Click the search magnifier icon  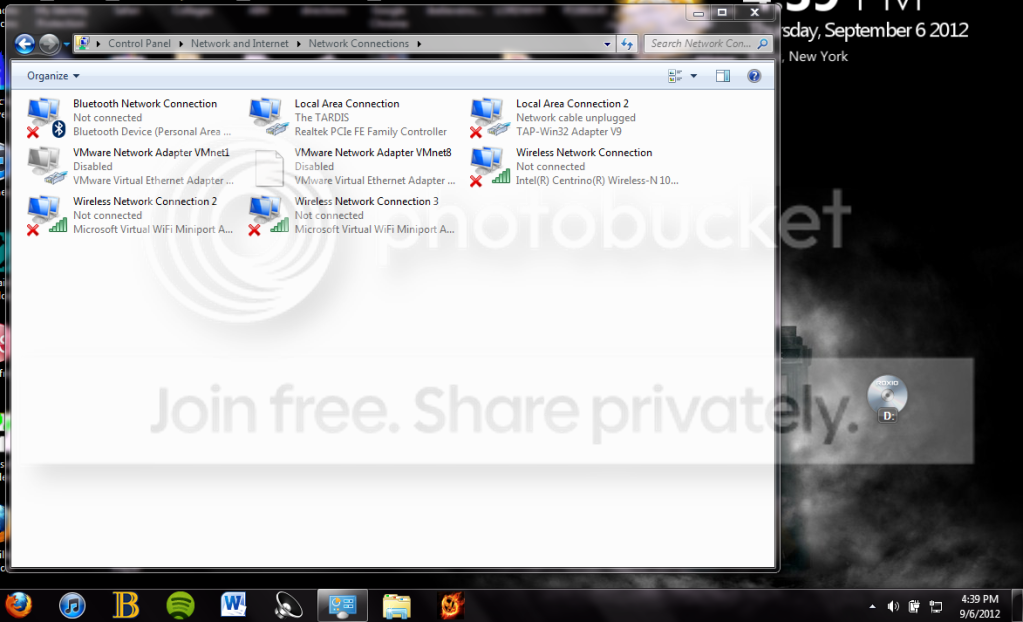763,44
